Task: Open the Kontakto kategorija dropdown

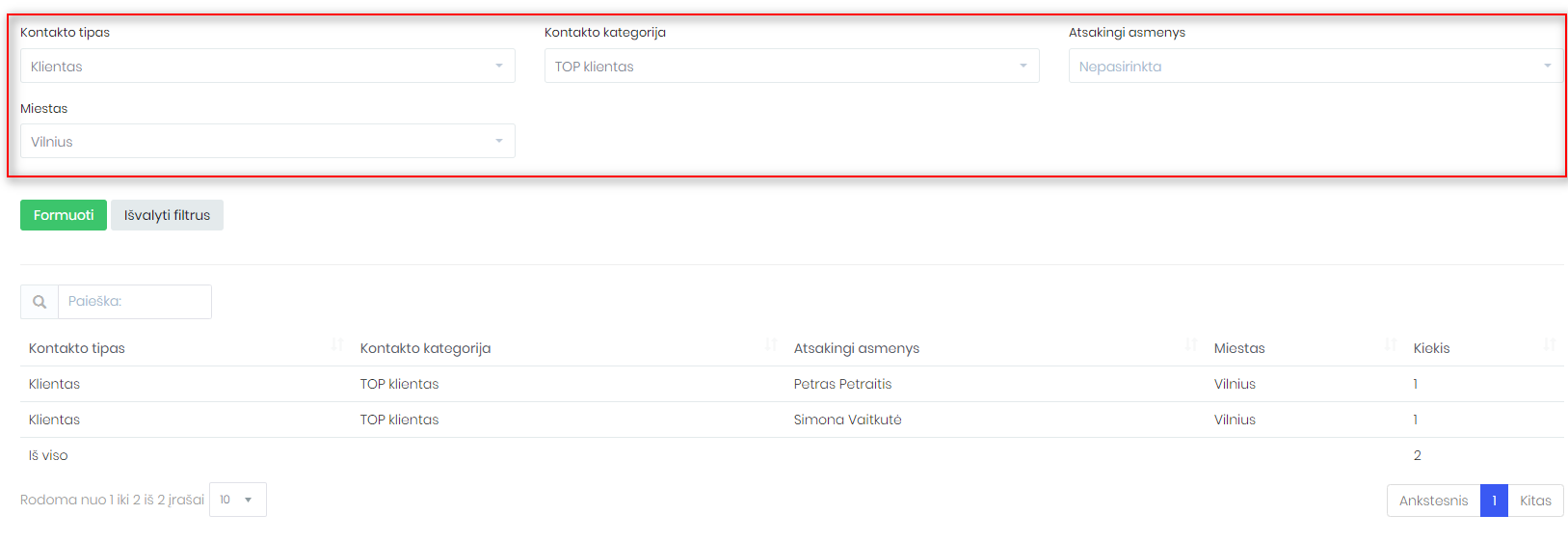Action: 792,66
